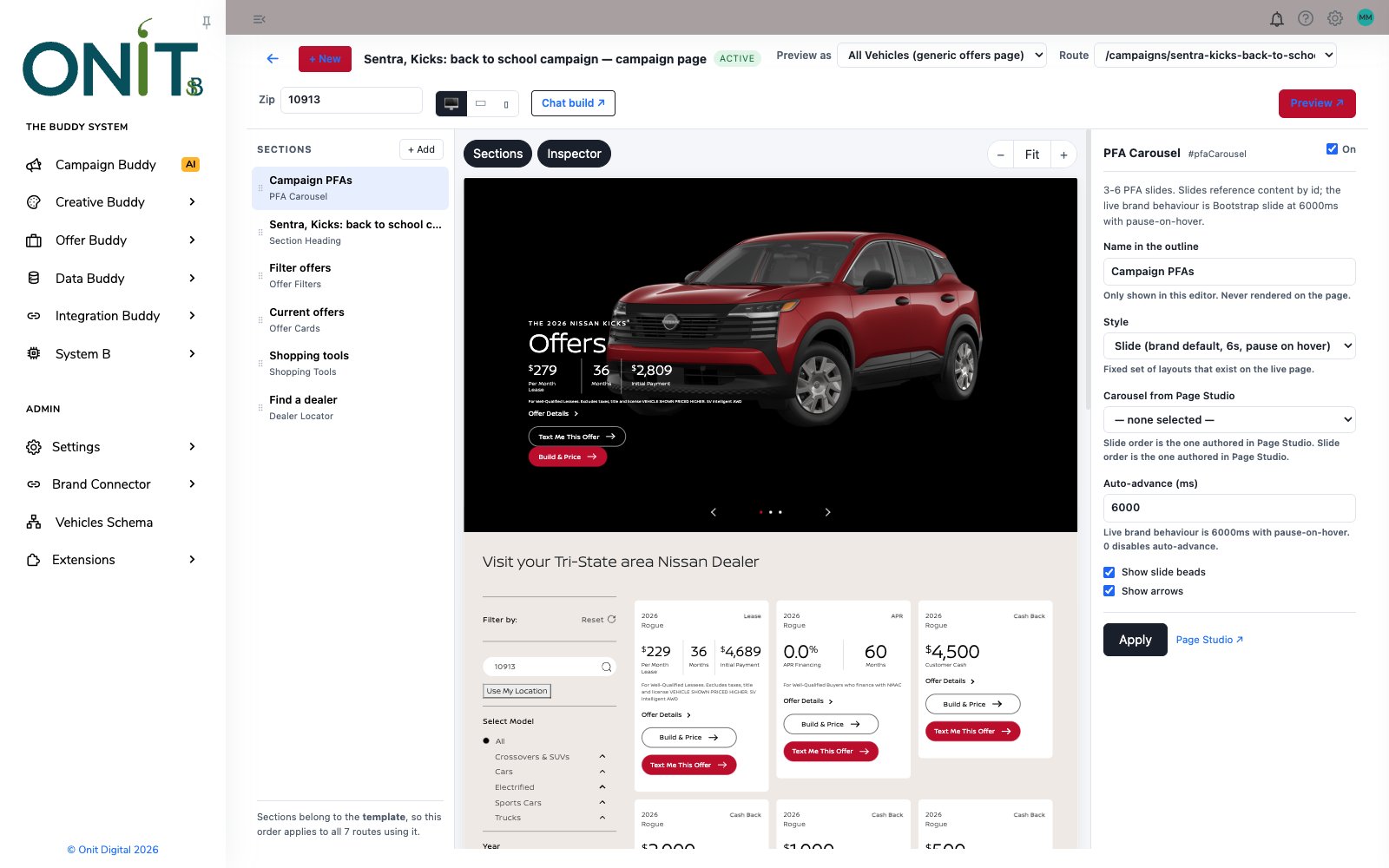Screen dimensions: 1389x868
Task: Toggle the PFA Carousel On checkbox
Action: click(1332, 148)
